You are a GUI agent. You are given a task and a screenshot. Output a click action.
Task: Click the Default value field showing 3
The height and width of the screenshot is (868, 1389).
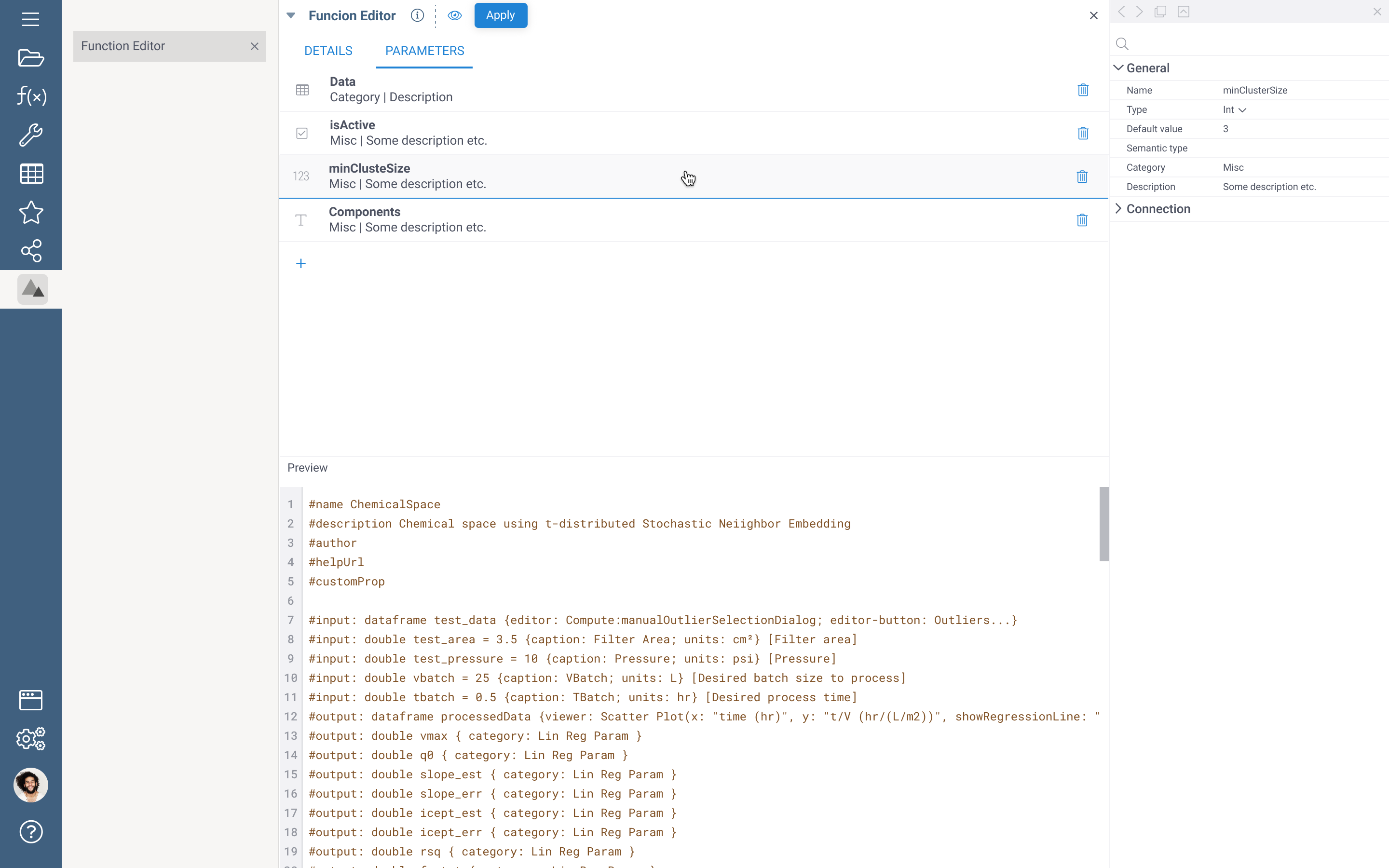tap(1226, 129)
